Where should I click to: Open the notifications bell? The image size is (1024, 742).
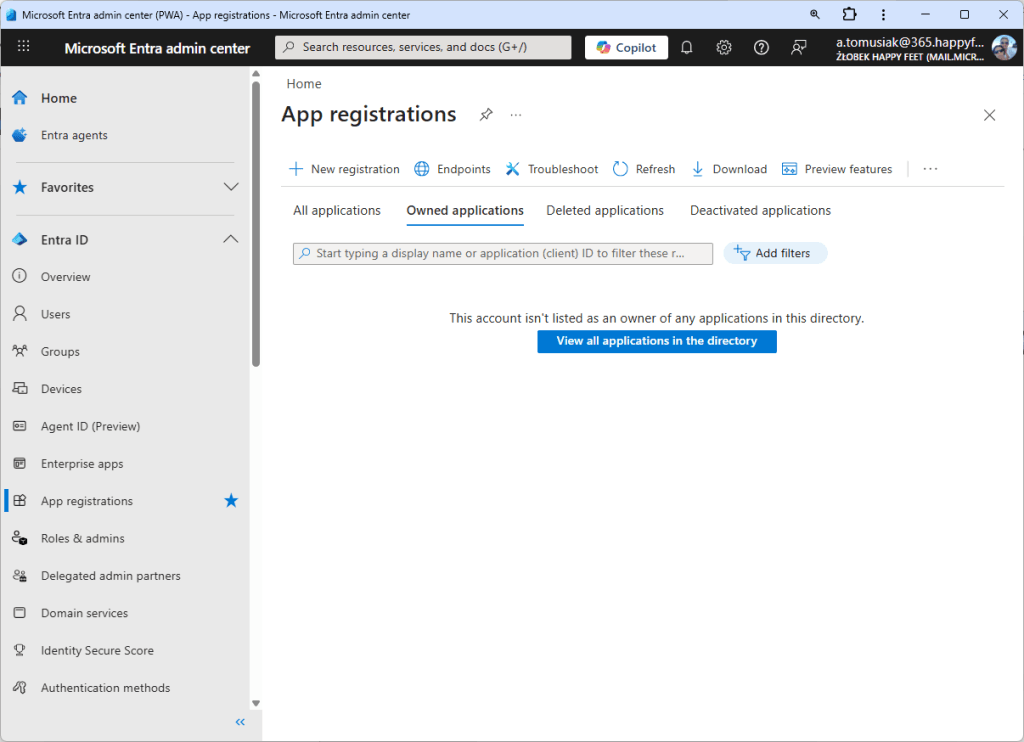pos(686,47)
